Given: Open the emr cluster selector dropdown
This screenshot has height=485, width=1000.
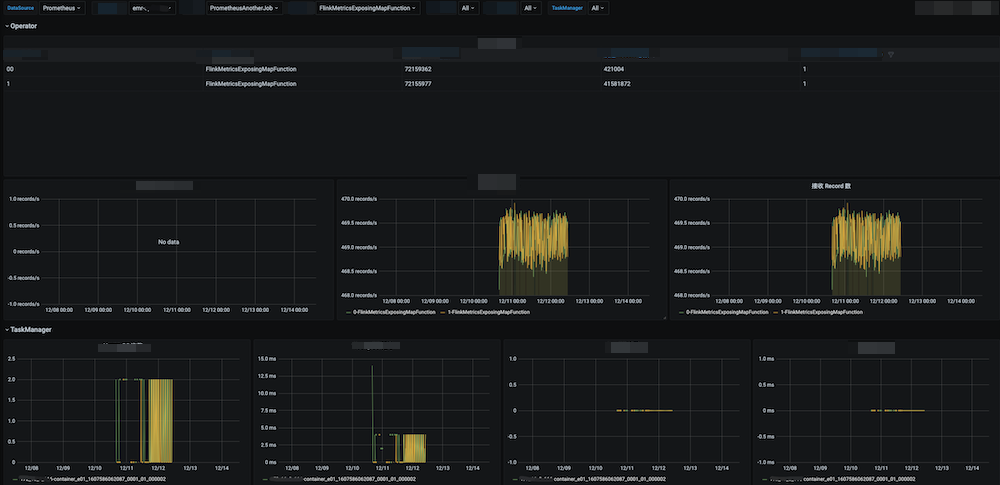Looking at the screenshot, I should coord(153,8).
